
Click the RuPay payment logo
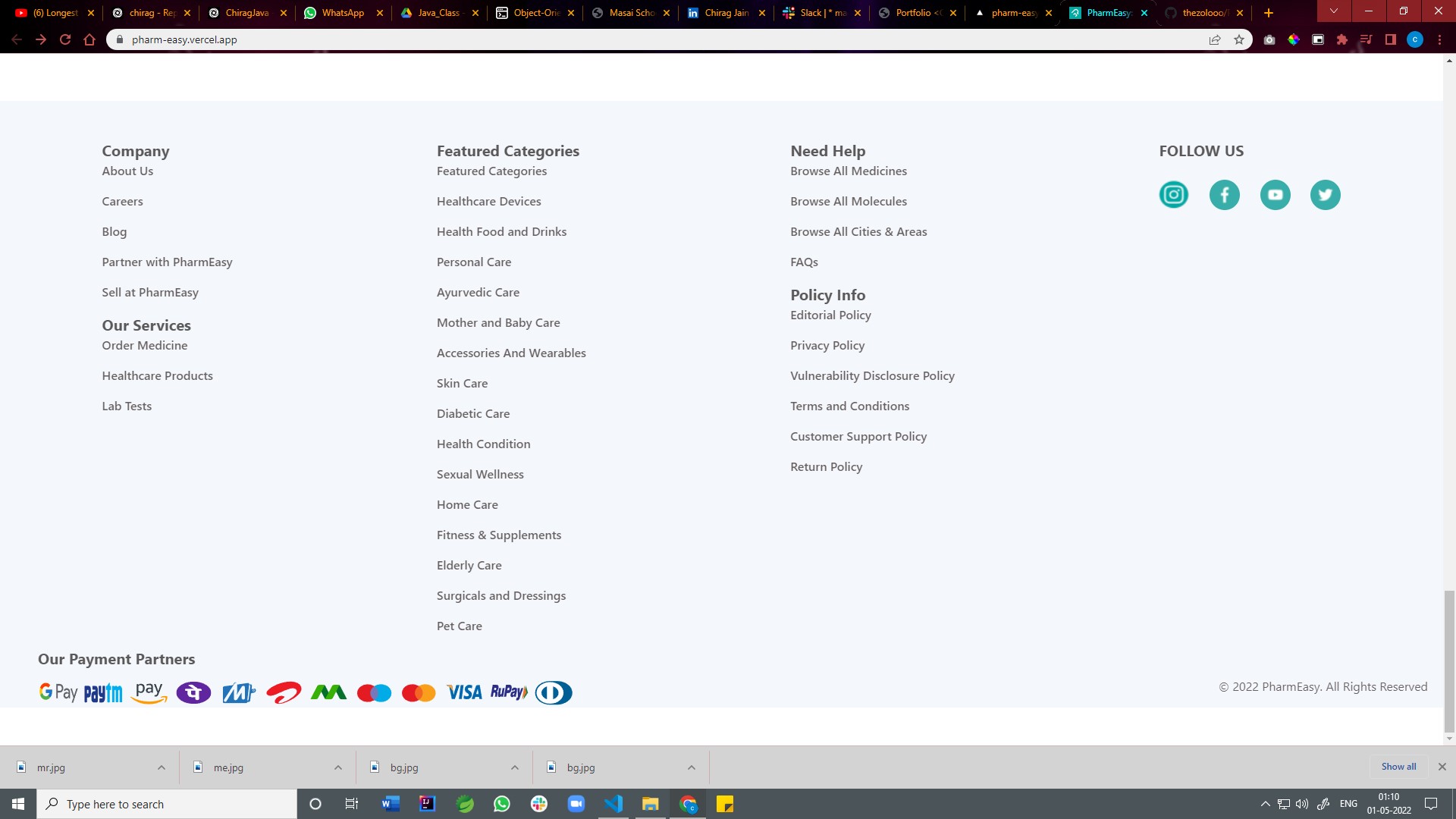click(x=509, y=692)
